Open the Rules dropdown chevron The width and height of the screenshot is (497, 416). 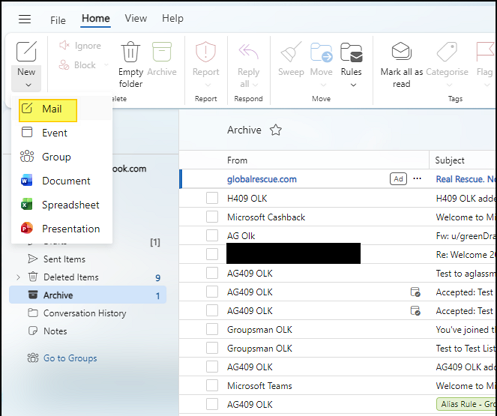tap(353, 85)
